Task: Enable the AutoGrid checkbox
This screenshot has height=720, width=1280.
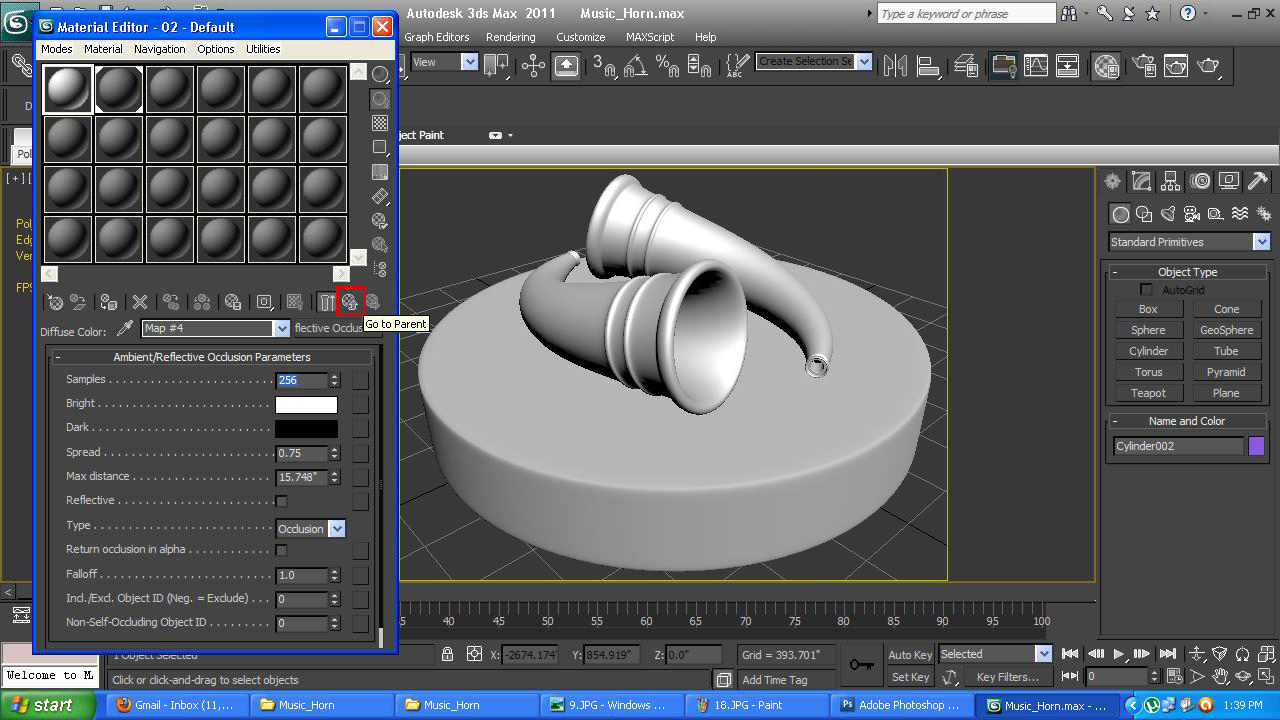Action: [x=1146, y=289]
